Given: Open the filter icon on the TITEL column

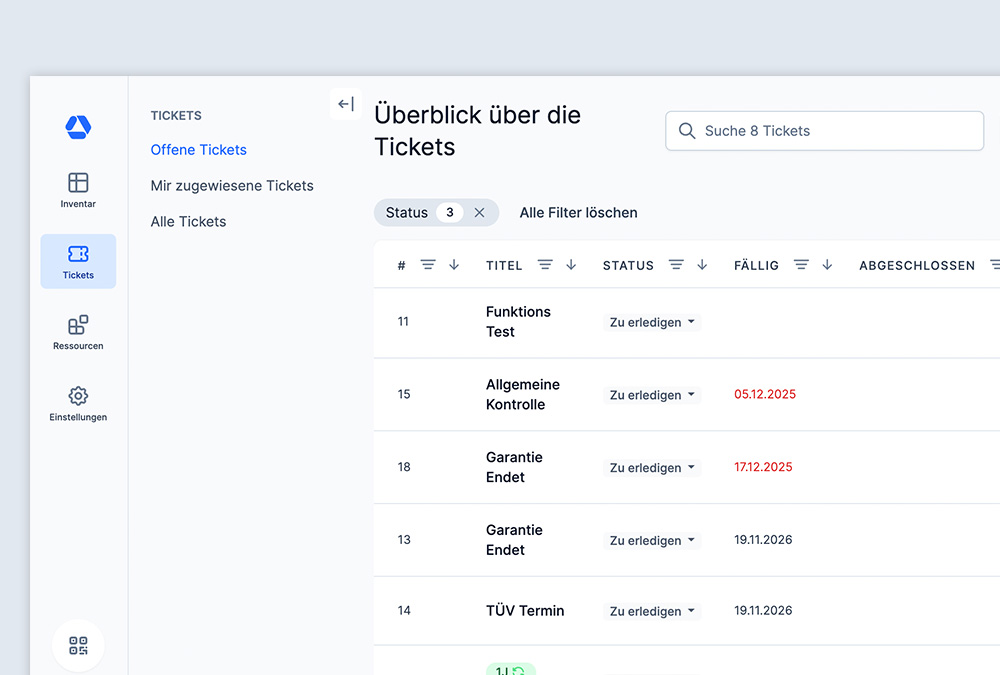Looking at the screenshot, I should point(544,265).
